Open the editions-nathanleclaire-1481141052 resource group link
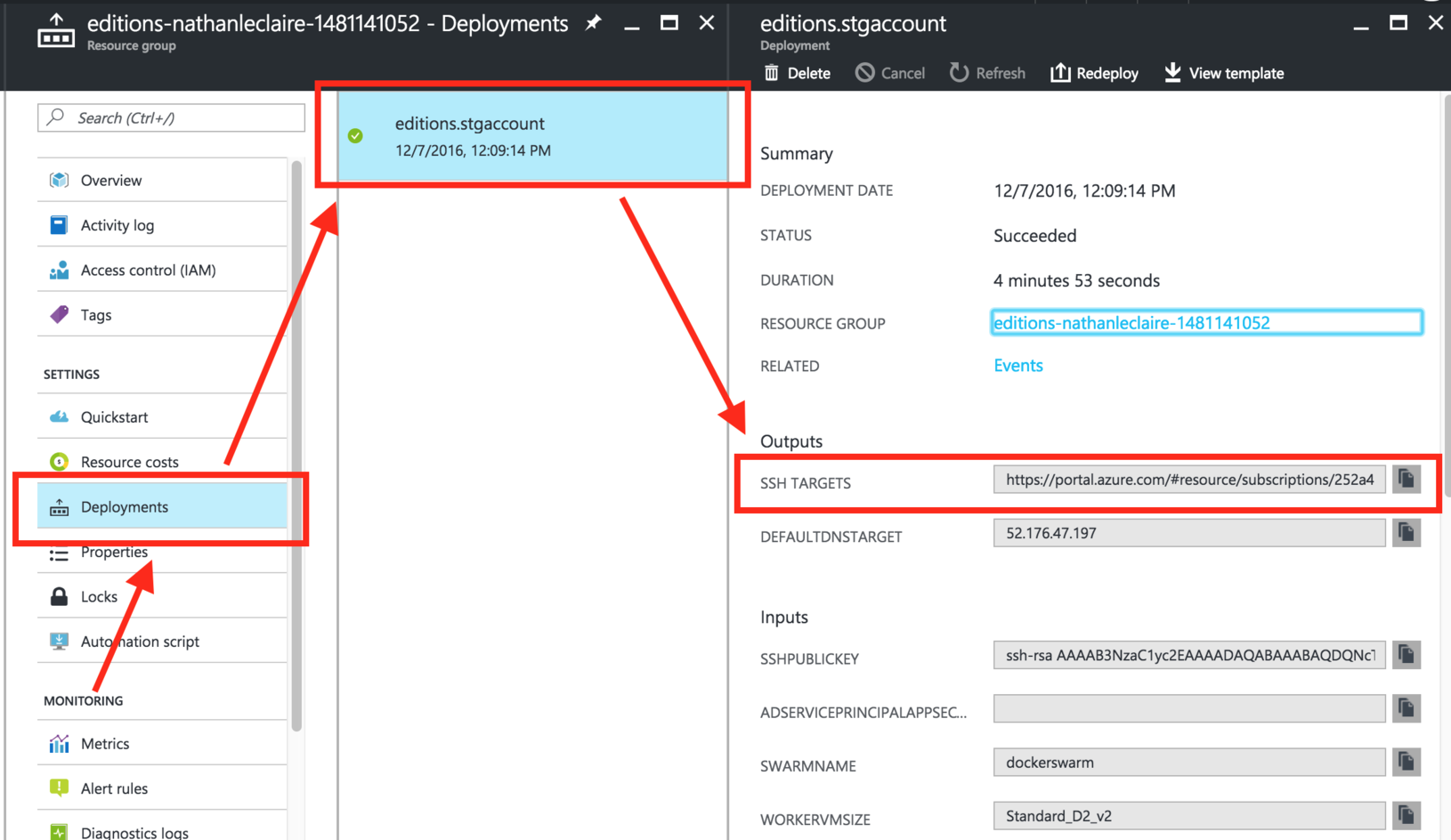1451x840 pixels. pyautogui.click(x=1131, y=323)
